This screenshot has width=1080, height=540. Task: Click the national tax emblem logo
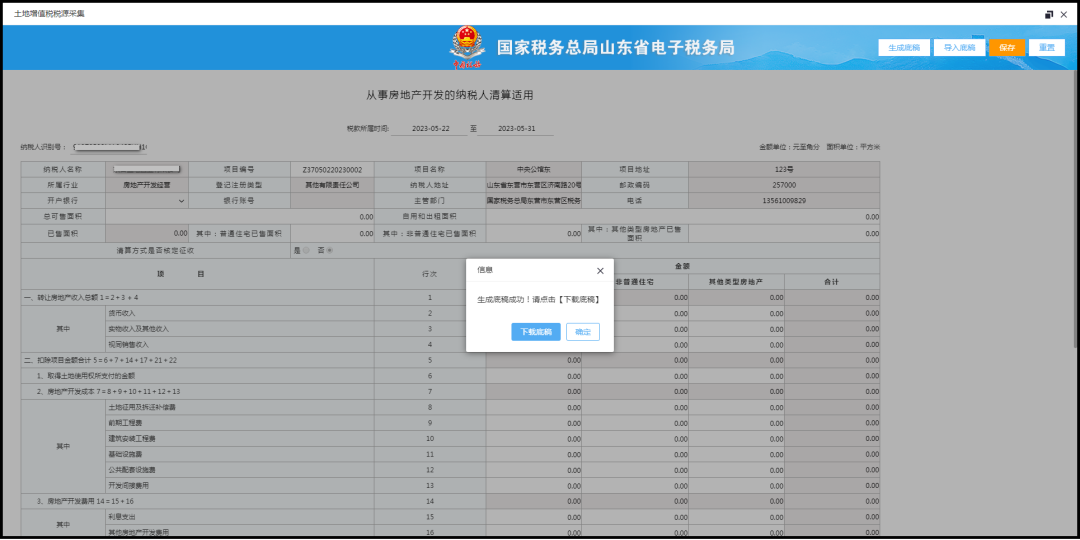tap(467, 47)
